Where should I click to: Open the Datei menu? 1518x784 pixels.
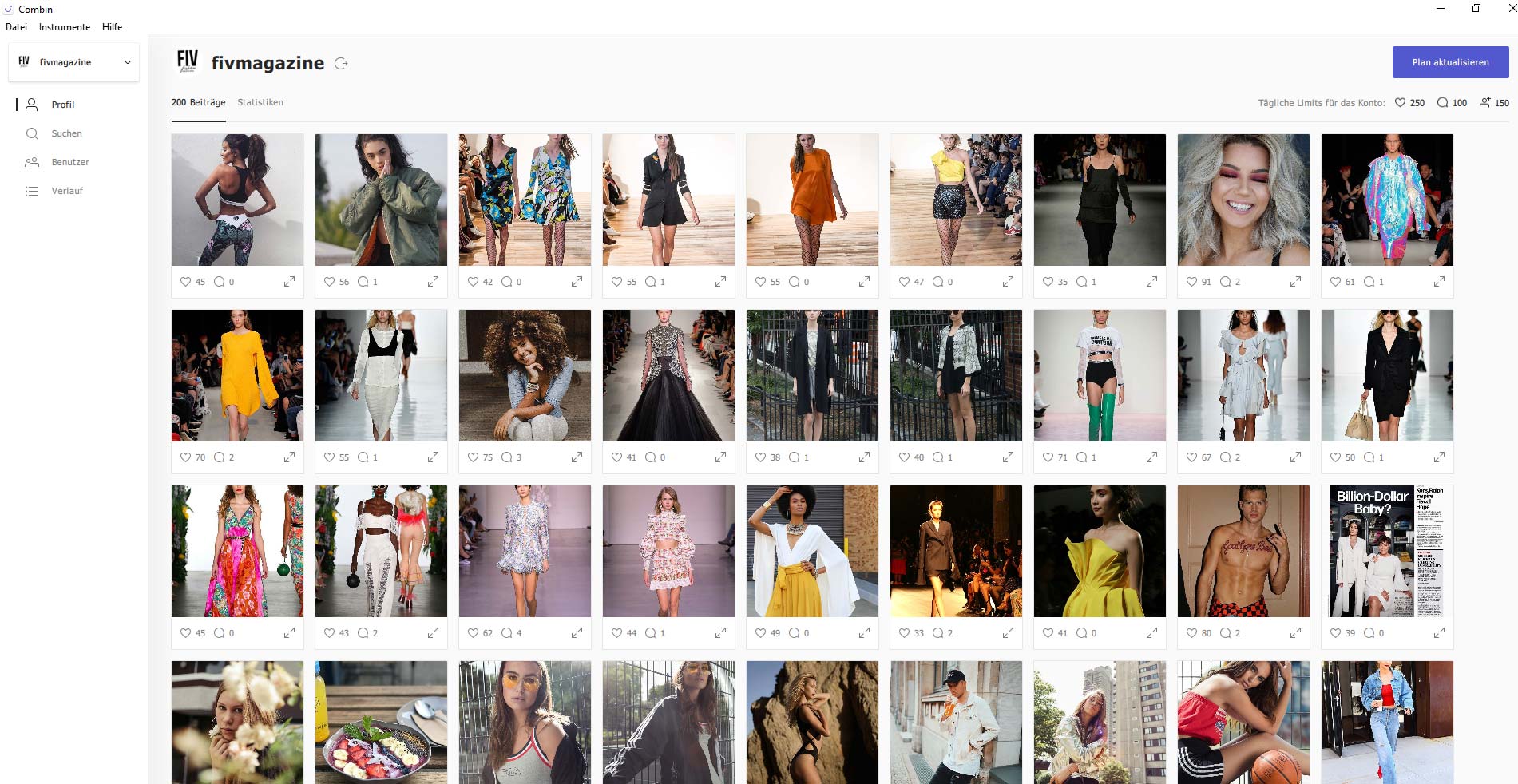click(16, 27)
